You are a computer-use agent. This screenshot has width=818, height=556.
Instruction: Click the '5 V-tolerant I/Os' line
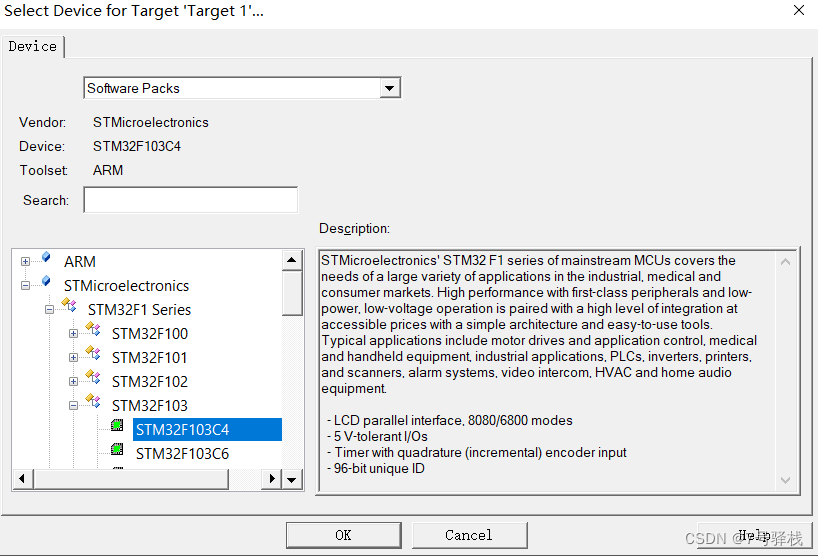[x=377, y=436]
